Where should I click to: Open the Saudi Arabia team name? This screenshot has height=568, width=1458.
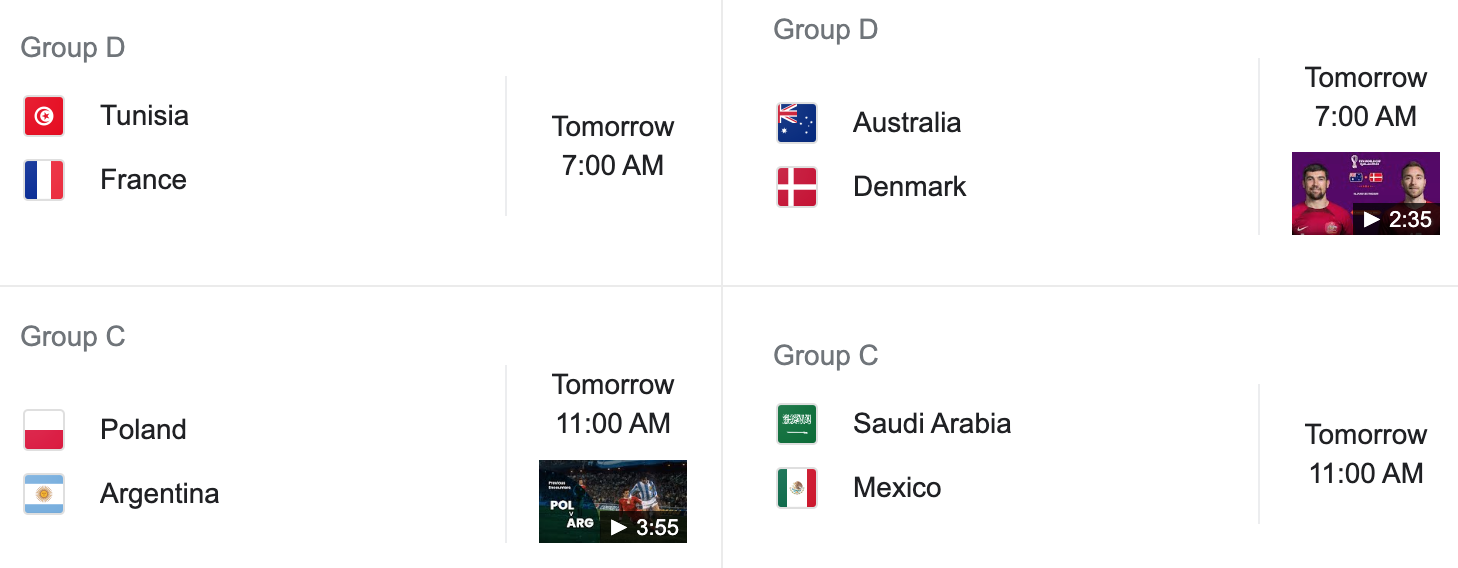pyautogui.click(x=931, y=424)
